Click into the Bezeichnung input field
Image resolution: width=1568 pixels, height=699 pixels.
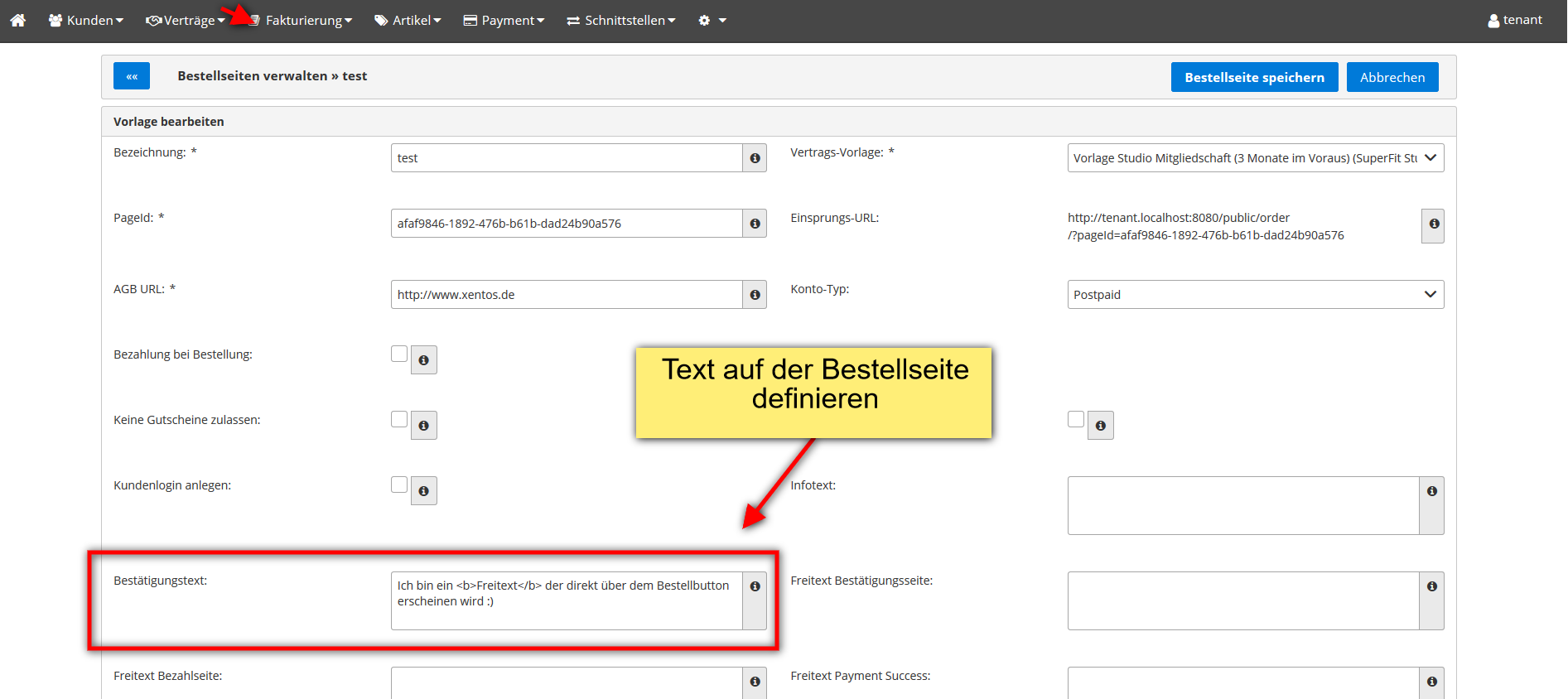[x=567, y=157]
